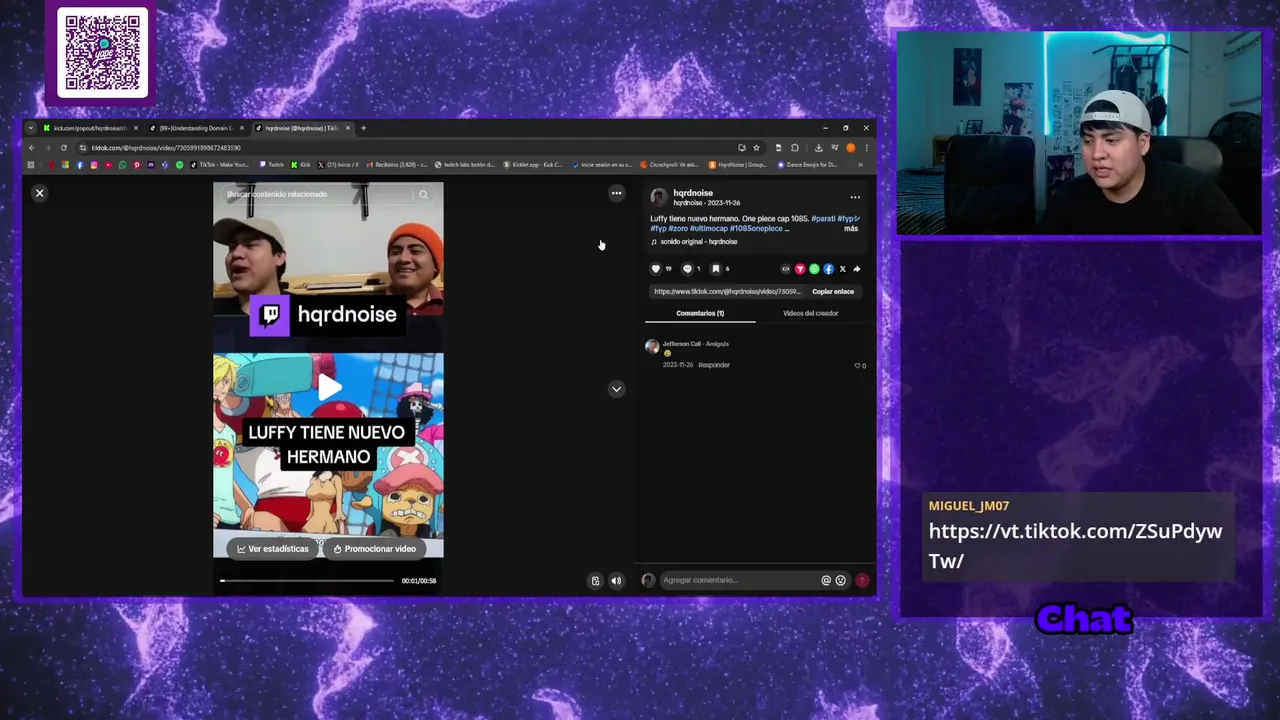This screenshot has height=720, width=1280.
Task: Save the video with the bookmark icon
Action: coord(715,268)
